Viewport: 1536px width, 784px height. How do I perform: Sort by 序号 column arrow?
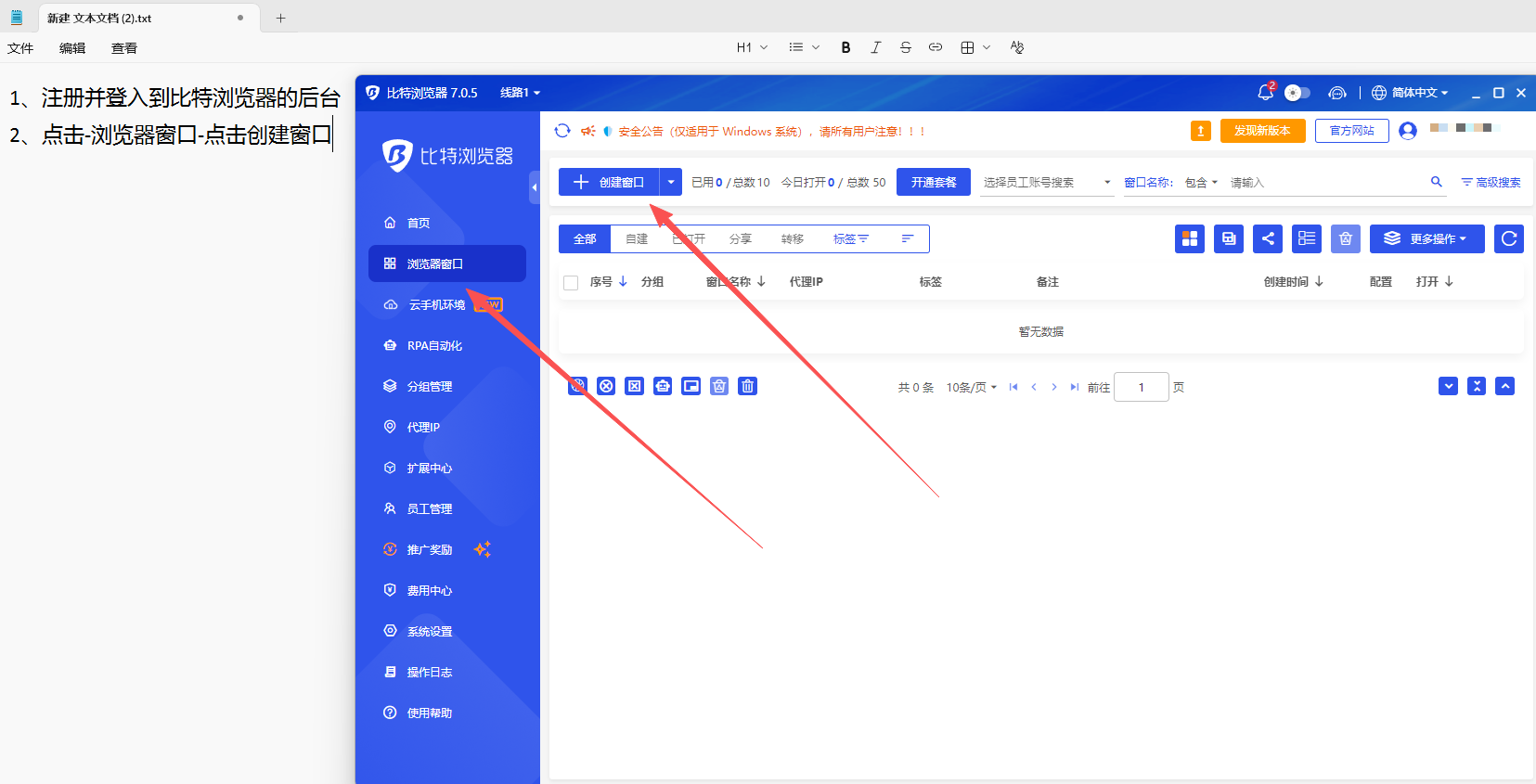pyautogui.click(x=623, y=281)
